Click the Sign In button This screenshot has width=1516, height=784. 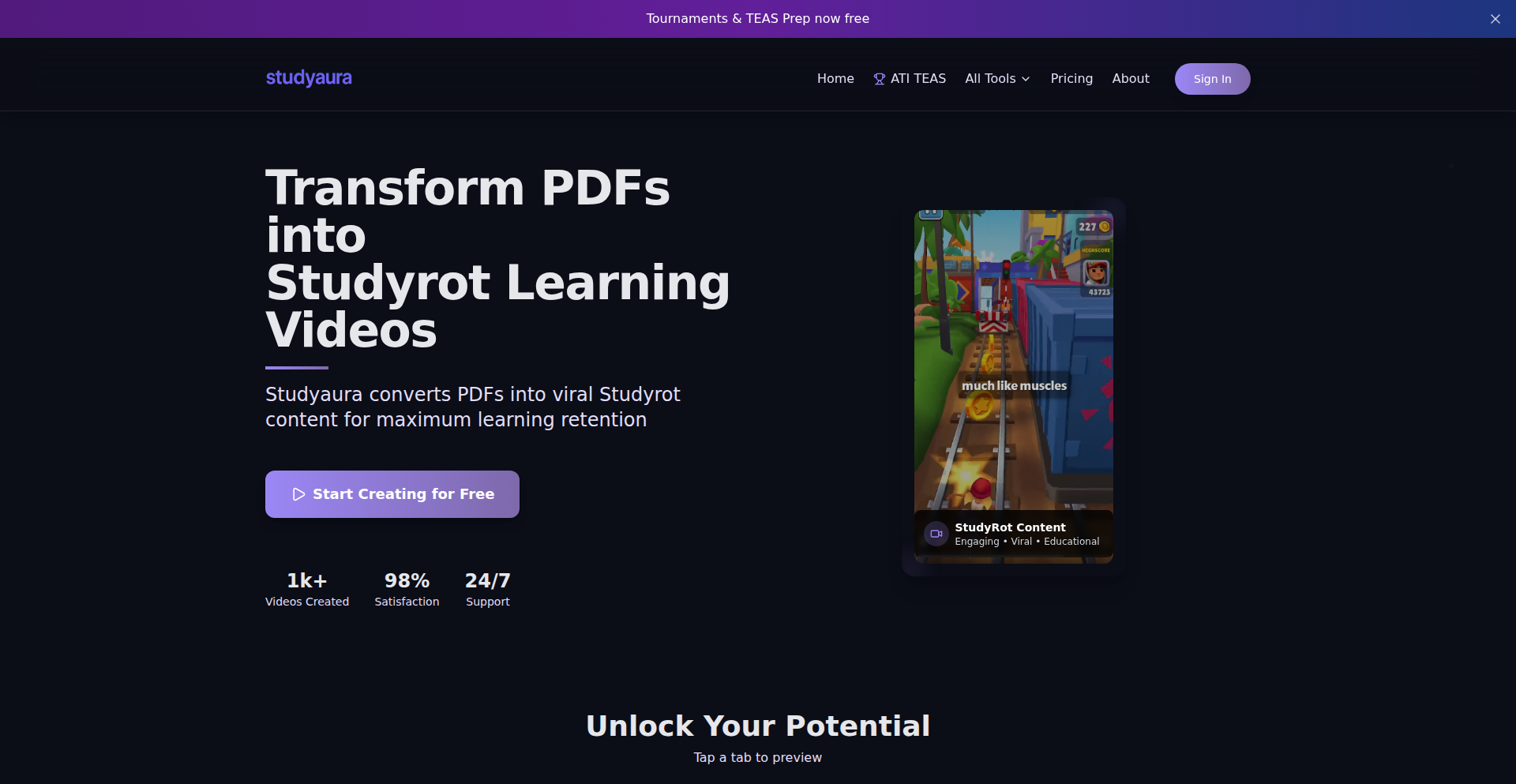[x=1213, y=79]
